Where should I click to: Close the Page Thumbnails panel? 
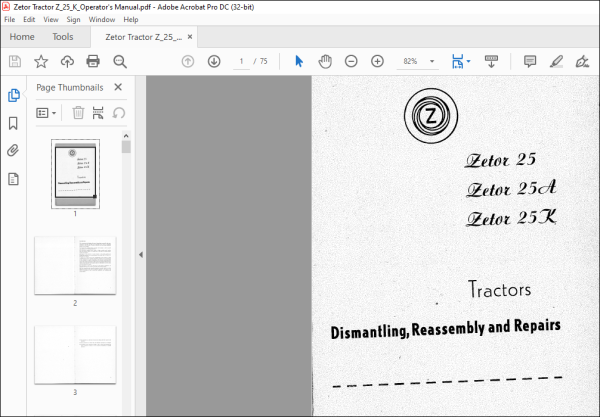[x=118, y=87]
